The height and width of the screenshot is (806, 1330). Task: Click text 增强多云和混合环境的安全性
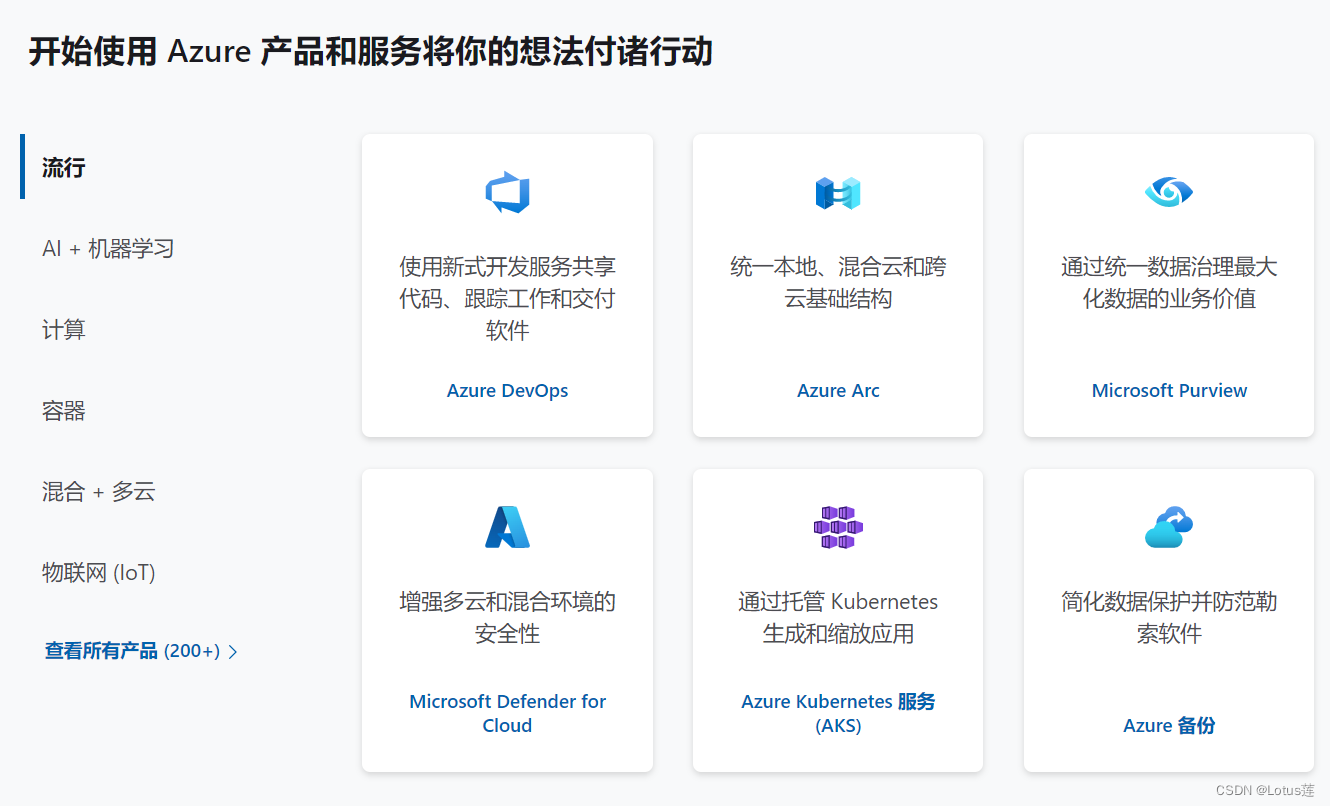pos(507,617)
